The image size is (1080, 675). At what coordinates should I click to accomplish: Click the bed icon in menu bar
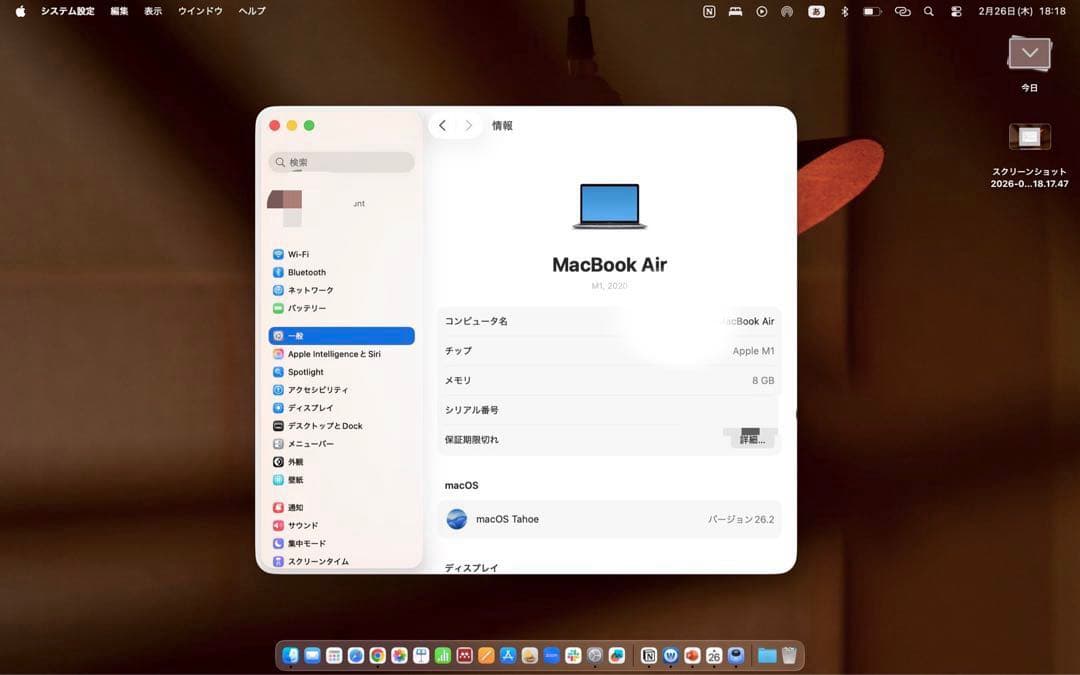736,11
